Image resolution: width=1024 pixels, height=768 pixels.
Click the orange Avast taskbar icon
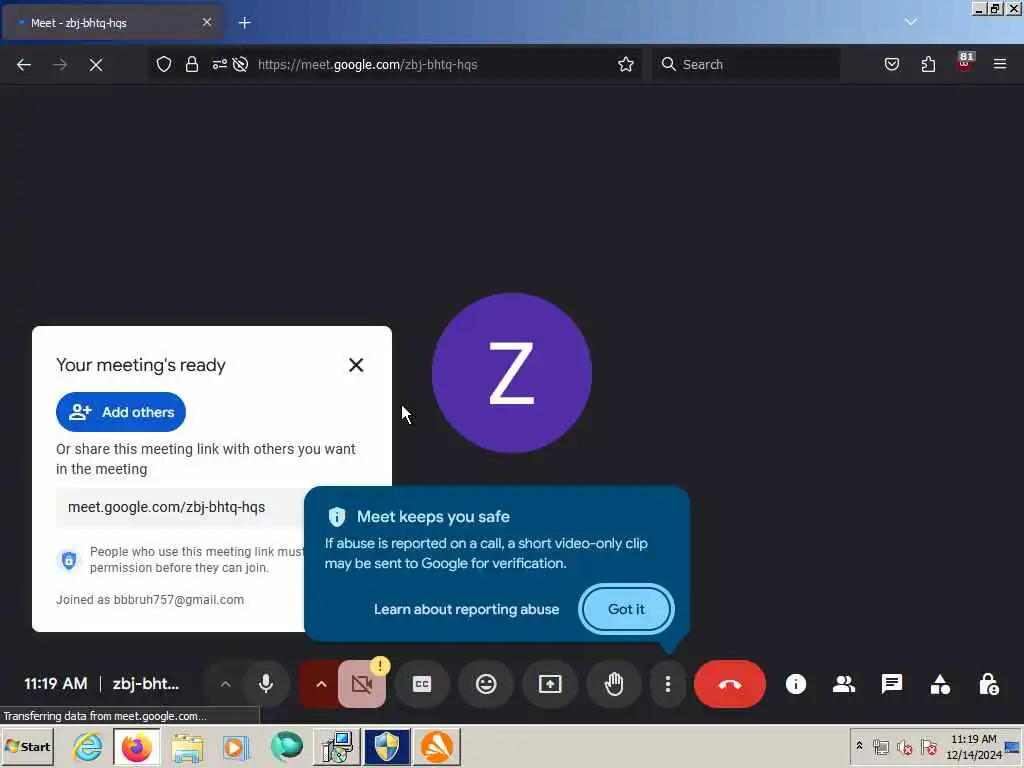click(437, 746)
